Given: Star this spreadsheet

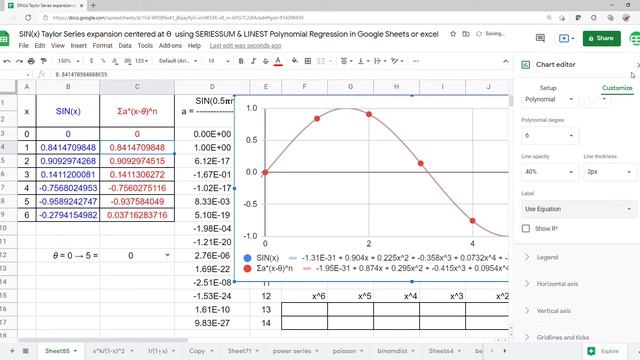Looking at the screenshot, I should pyautogui.click(x=453, y=34).
